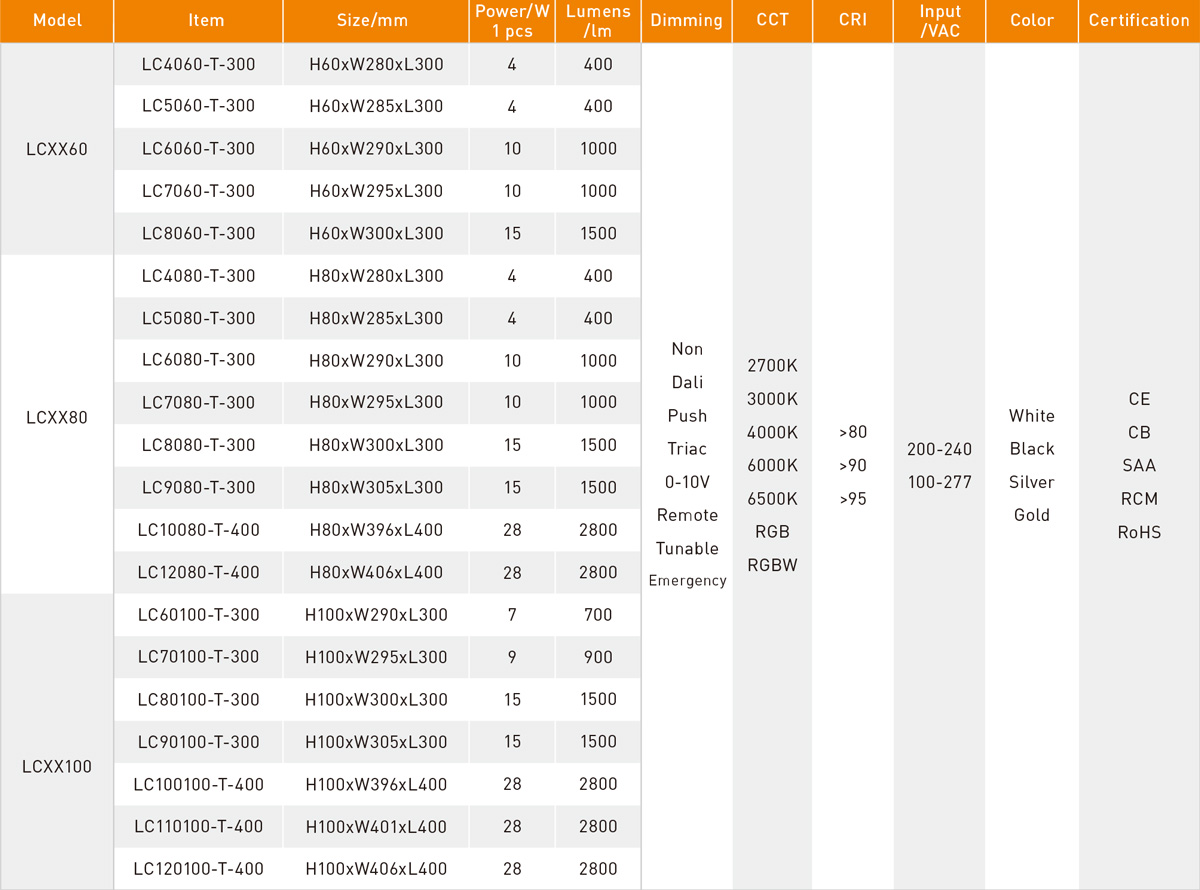Select the Lumens/lm column header
This screenshot has width=1200, height=890.
pos(598,21)
